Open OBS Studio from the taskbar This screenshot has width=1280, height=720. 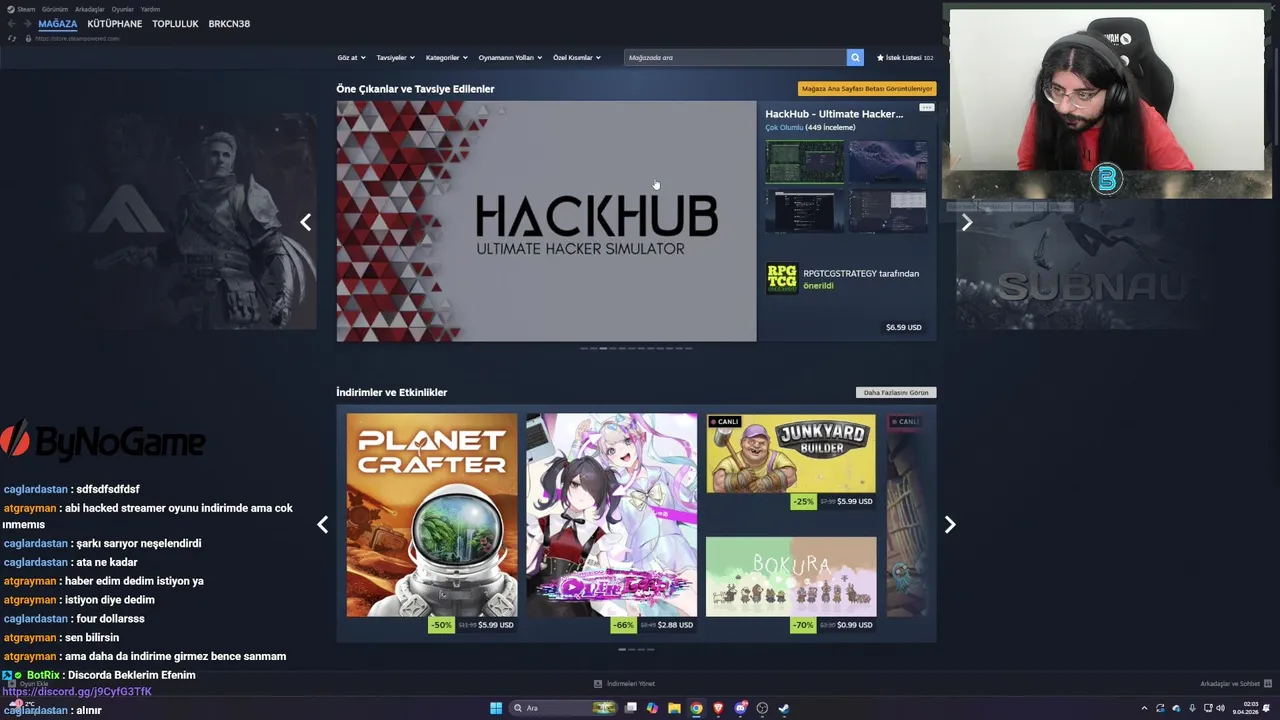click(x=762, y=708)
